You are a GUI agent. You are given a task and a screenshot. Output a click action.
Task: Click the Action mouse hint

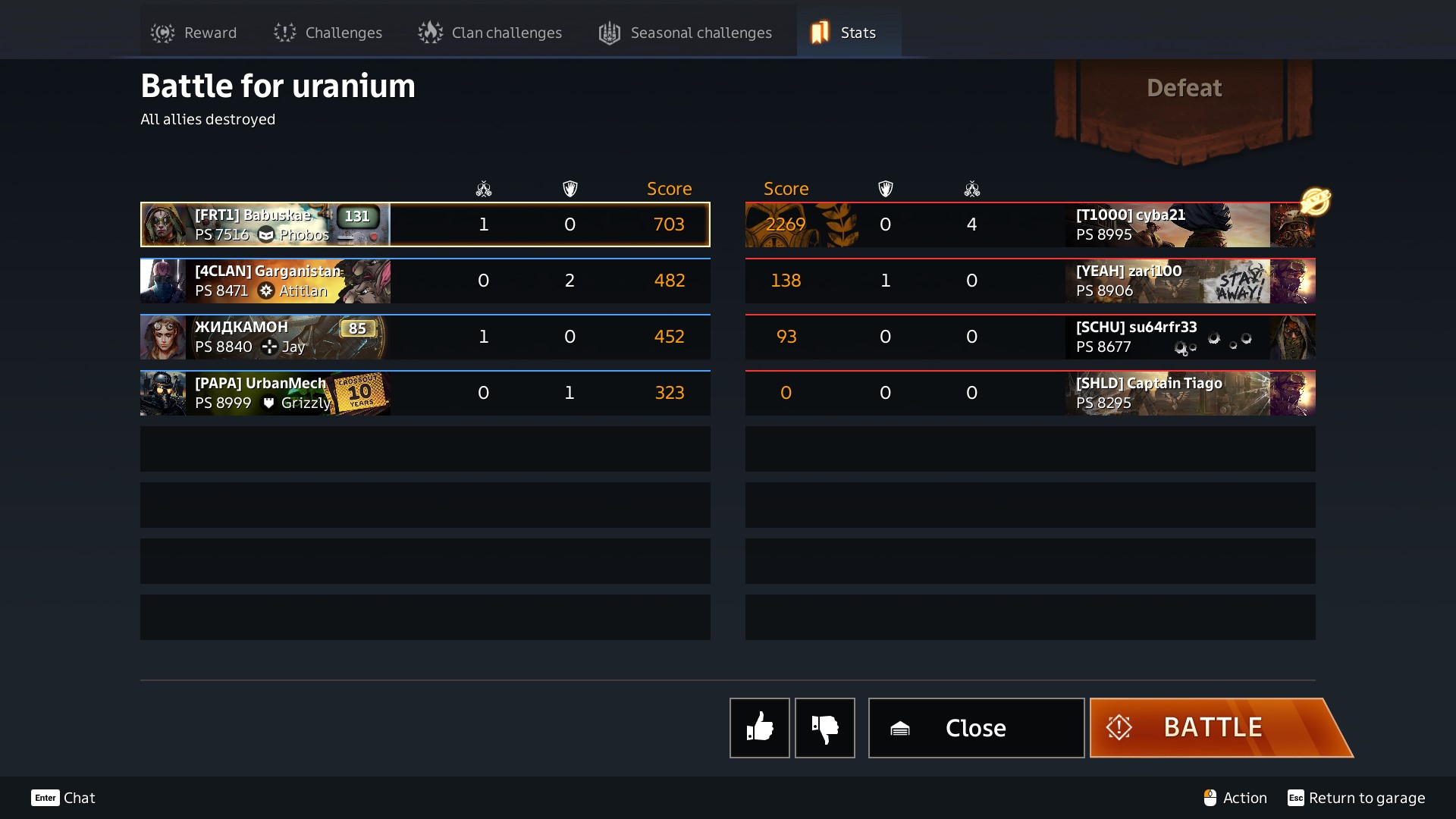[x=1235, y=798]
